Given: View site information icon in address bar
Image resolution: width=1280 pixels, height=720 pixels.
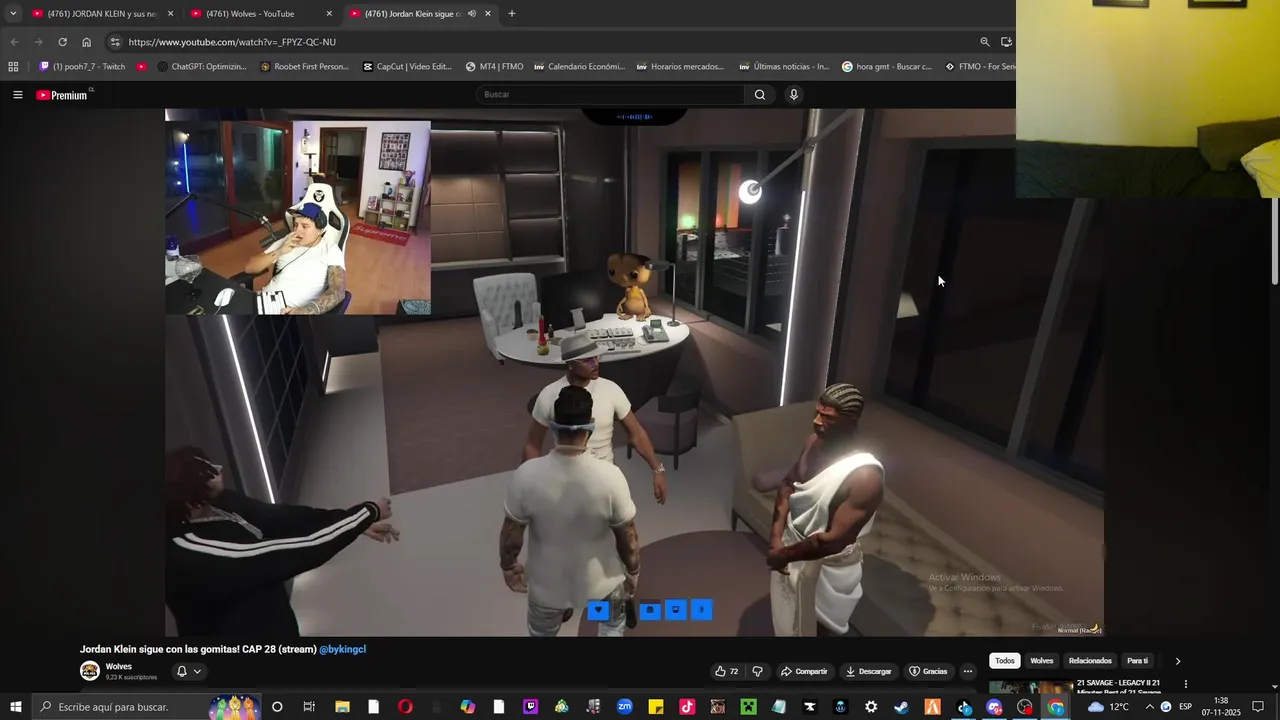Looking at the screenshot, I should click(115, 42).
